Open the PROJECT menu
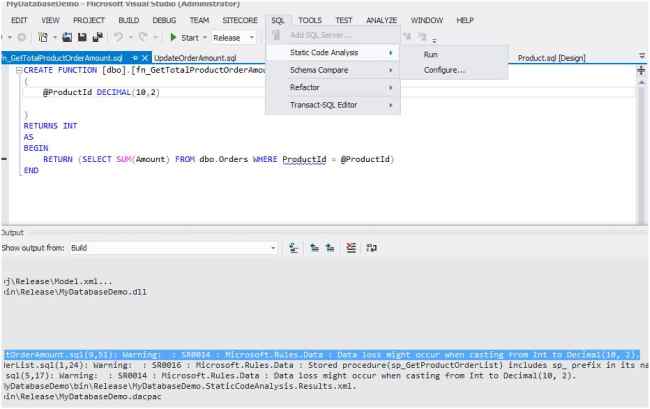The image size is (650, 409). click(x=89, y=20)
